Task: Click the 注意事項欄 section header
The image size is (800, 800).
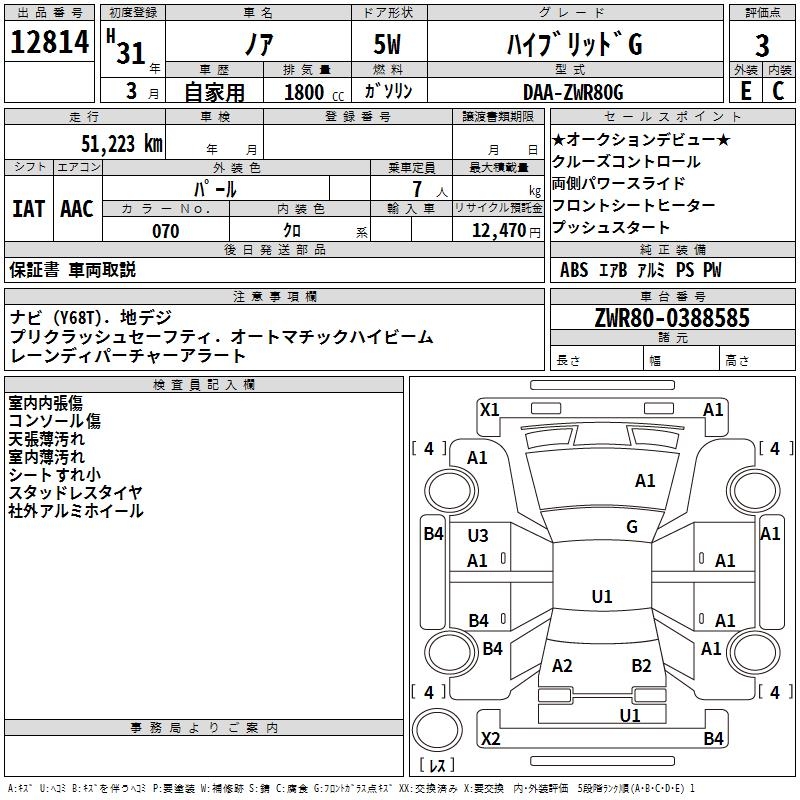Action: [275, 296]
